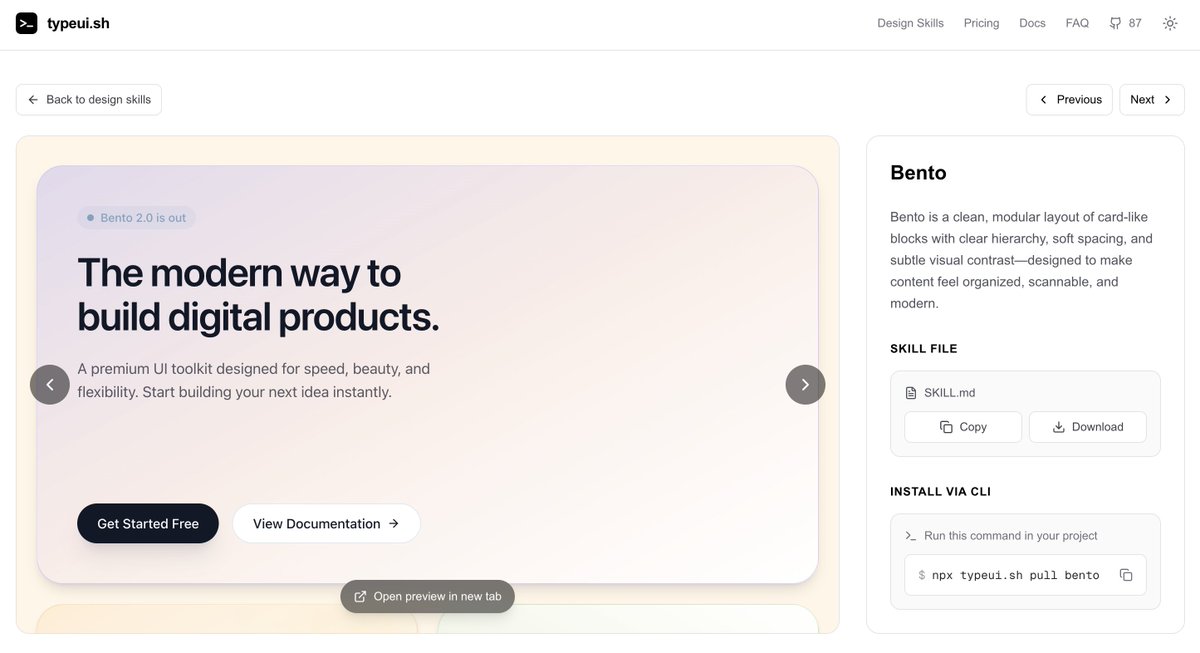Open preview in new tab
The height and width of the screenshot is (653, 1200).
pyautogui.click(x=428, y=597)
